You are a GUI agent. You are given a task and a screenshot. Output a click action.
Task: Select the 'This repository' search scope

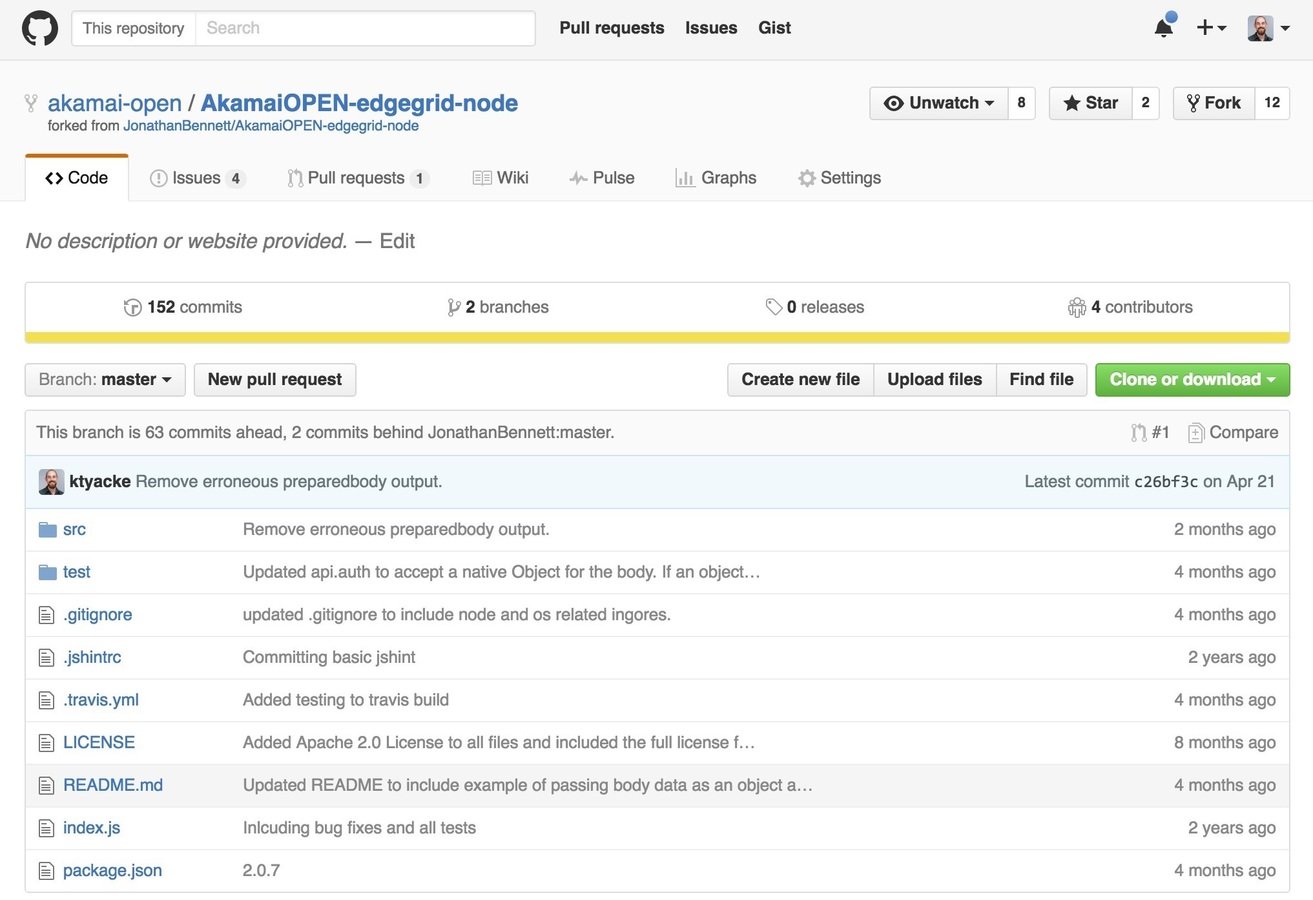tap(133, 28)
